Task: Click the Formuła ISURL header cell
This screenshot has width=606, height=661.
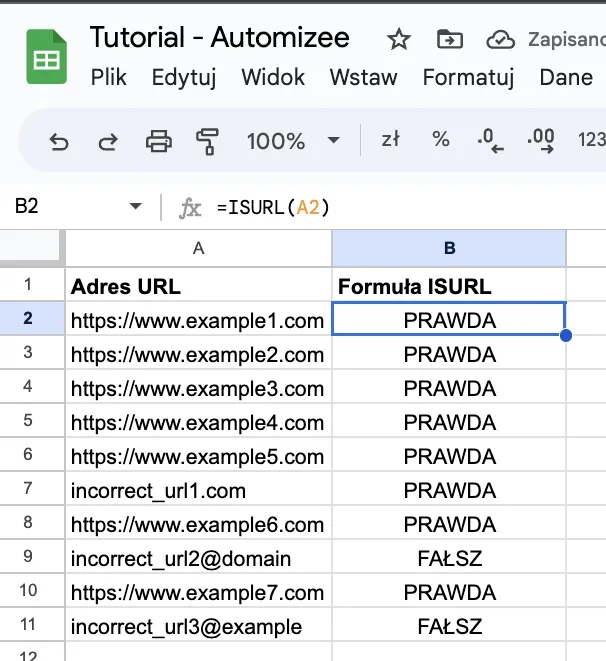Action: pyautogui.click(x=449, y=286)
